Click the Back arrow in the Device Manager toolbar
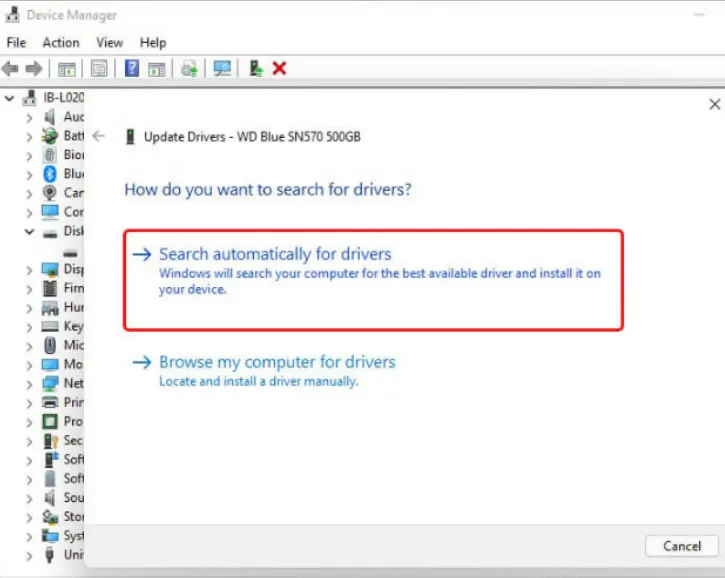 point(10,69)
